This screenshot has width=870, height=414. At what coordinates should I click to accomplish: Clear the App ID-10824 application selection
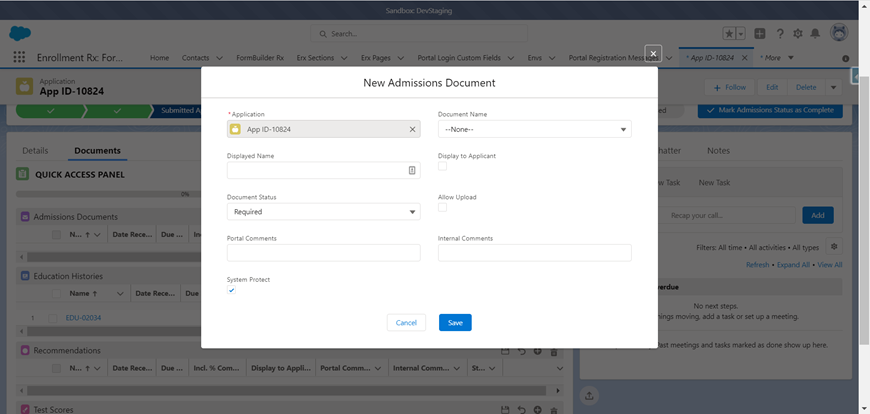[x=412, y=129]
